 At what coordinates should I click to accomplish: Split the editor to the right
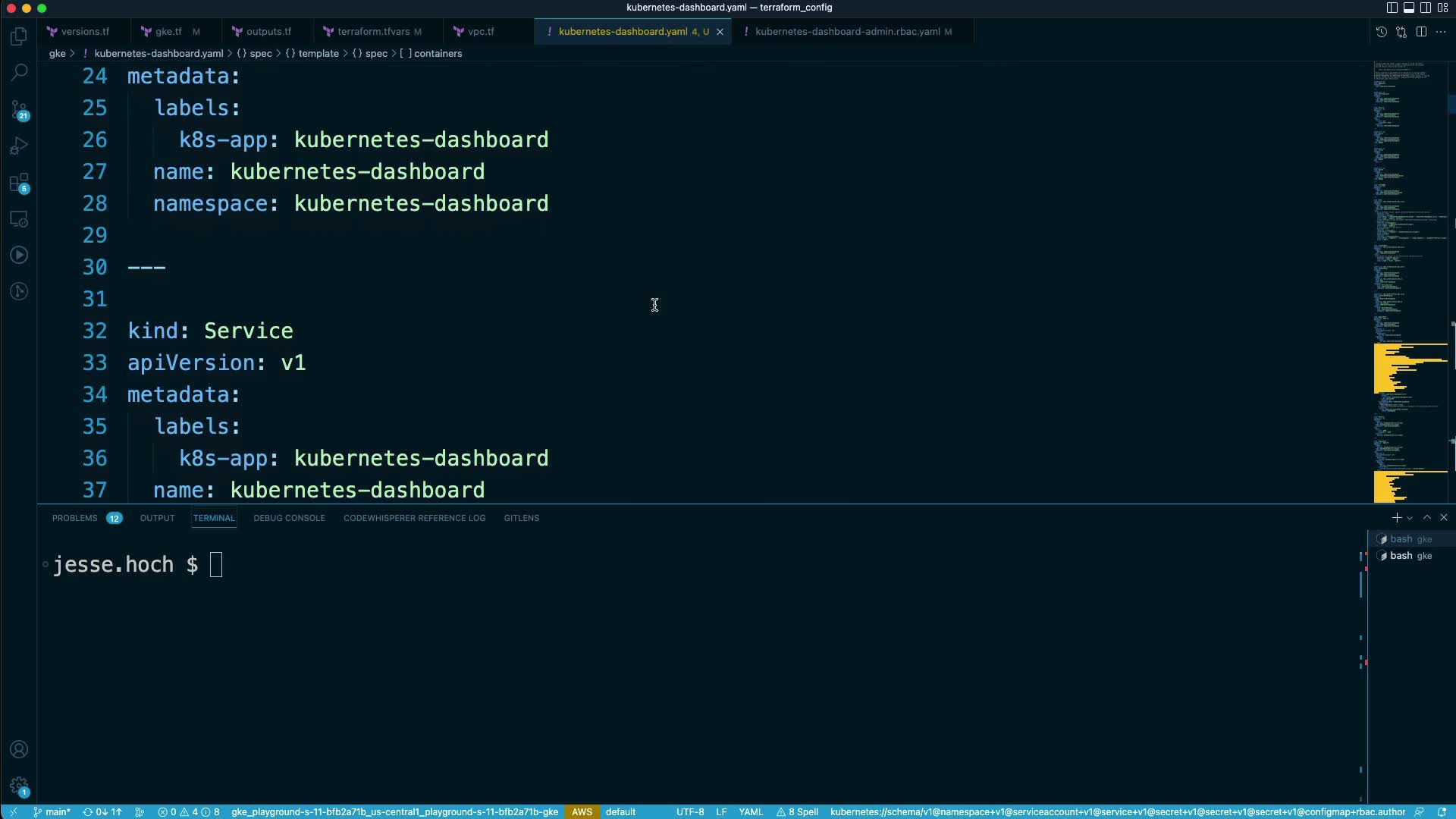[x=1421, y=32]
